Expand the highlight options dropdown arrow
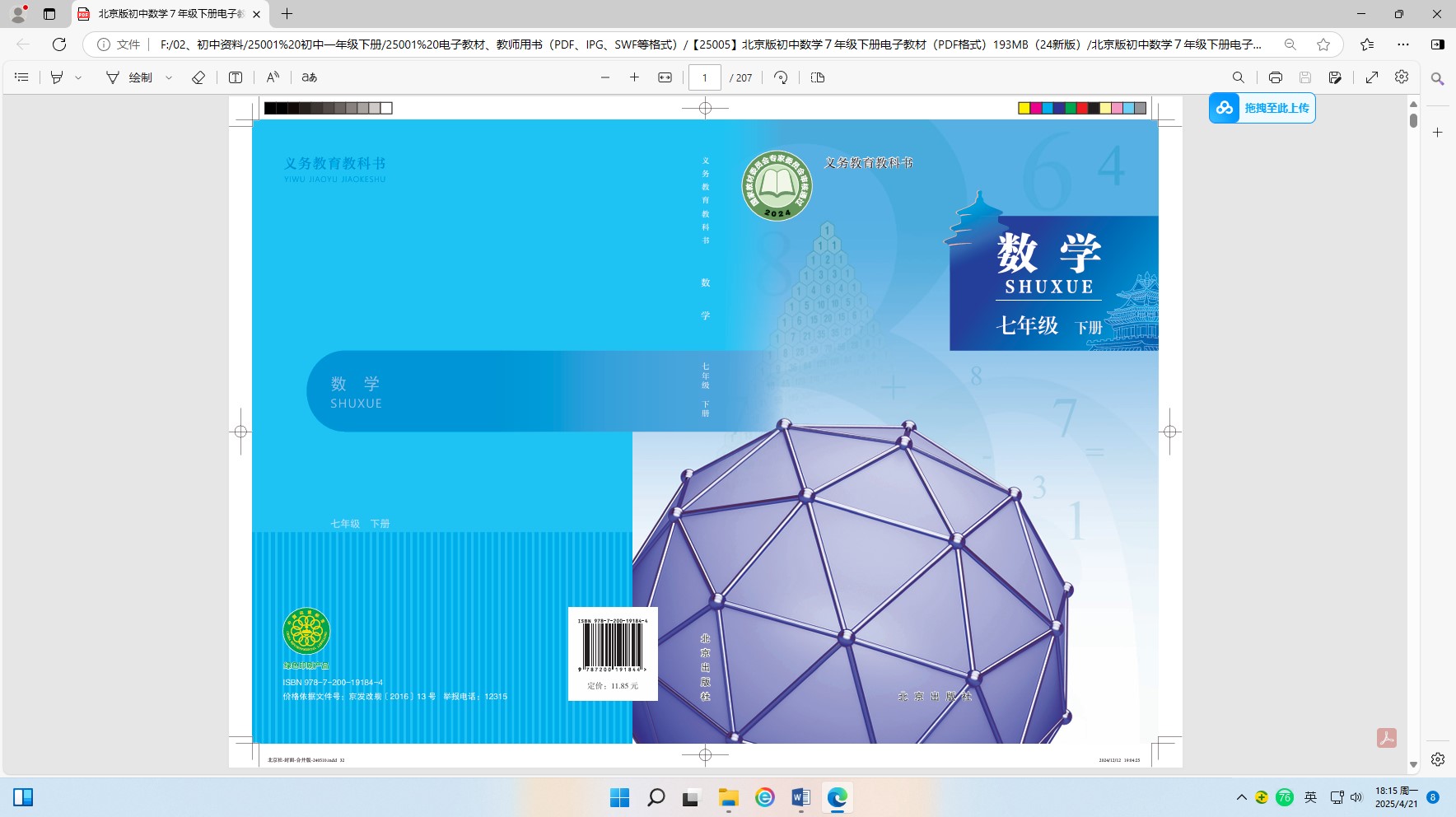This screenshot has height=817, width=1456. click(x=78, y=77)
